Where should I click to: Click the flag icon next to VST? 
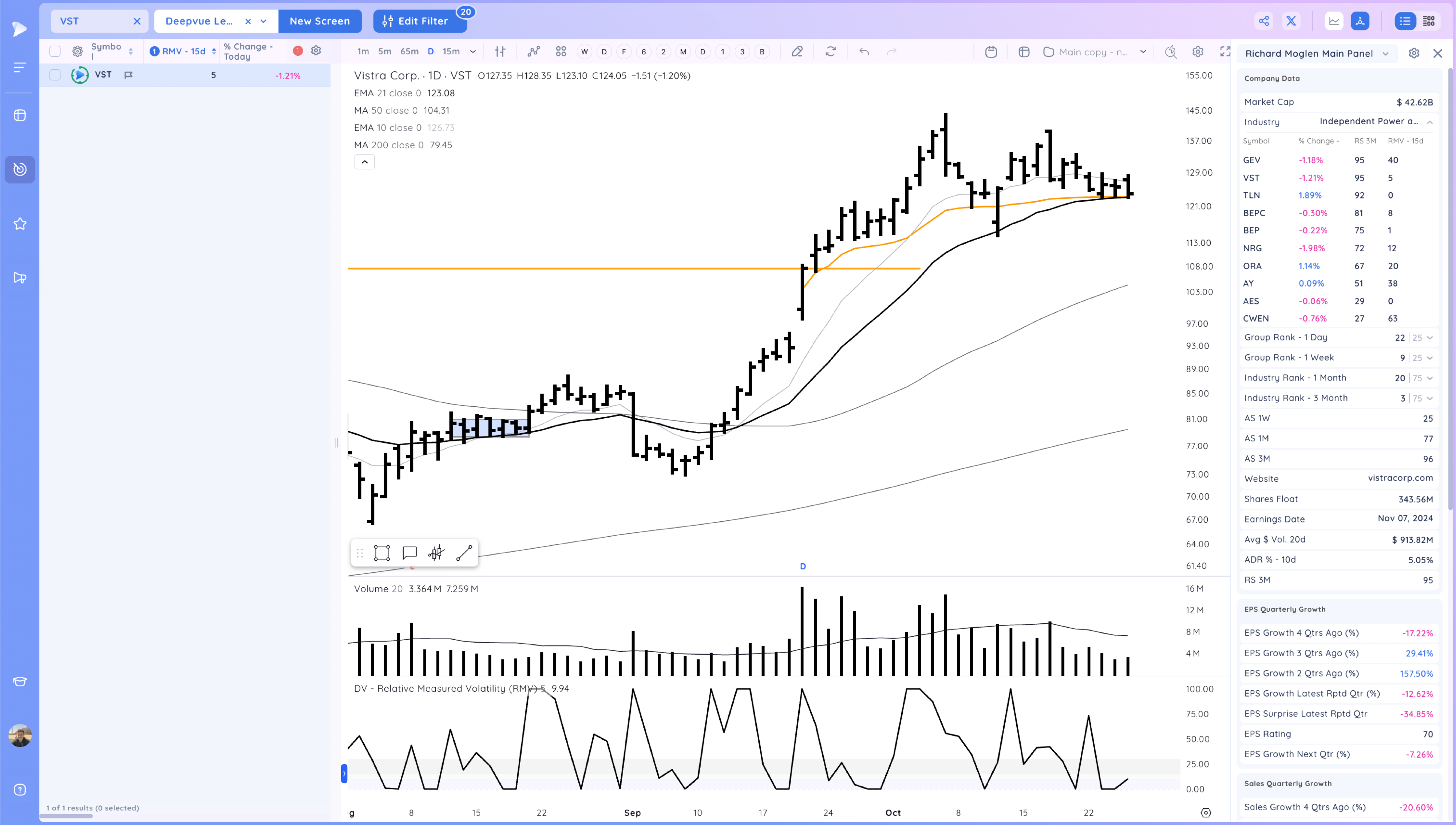(x=128, y=75)
